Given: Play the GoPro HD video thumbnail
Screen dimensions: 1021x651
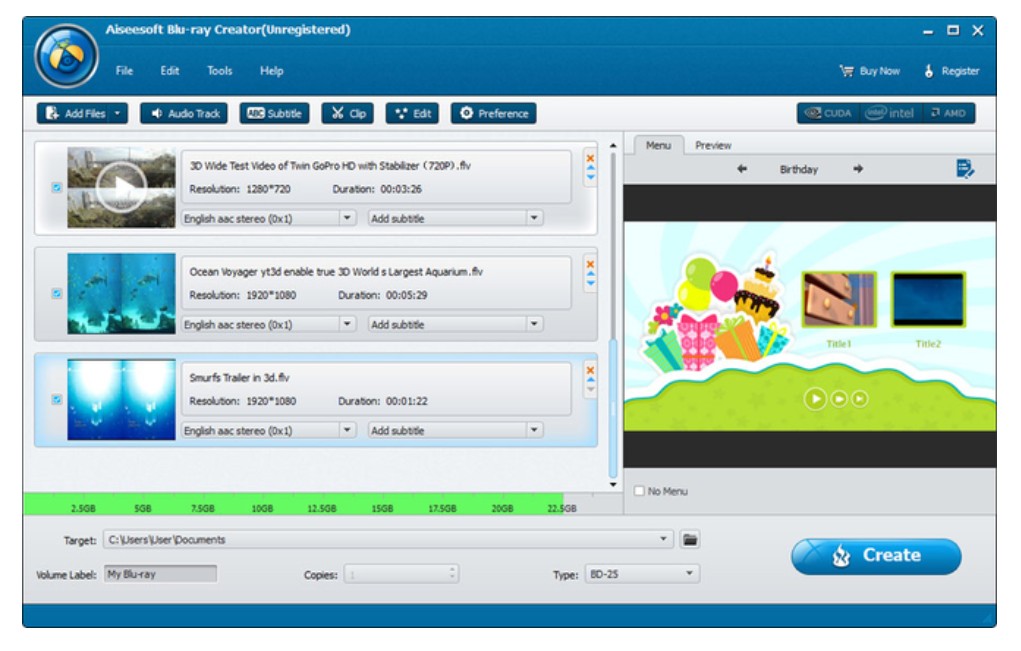Looking at the screenshot, I should pyautogui.click(x=121, y=187).
